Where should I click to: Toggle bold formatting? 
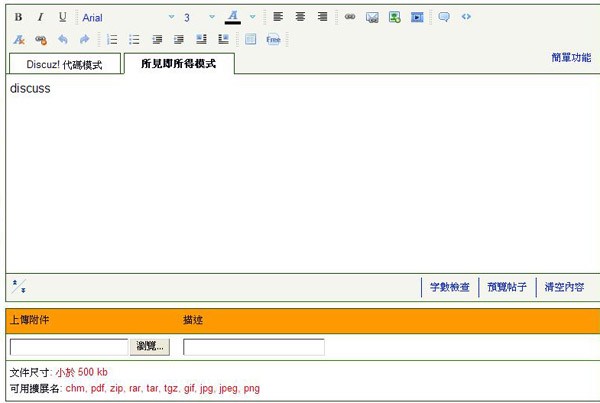[18, 17]
